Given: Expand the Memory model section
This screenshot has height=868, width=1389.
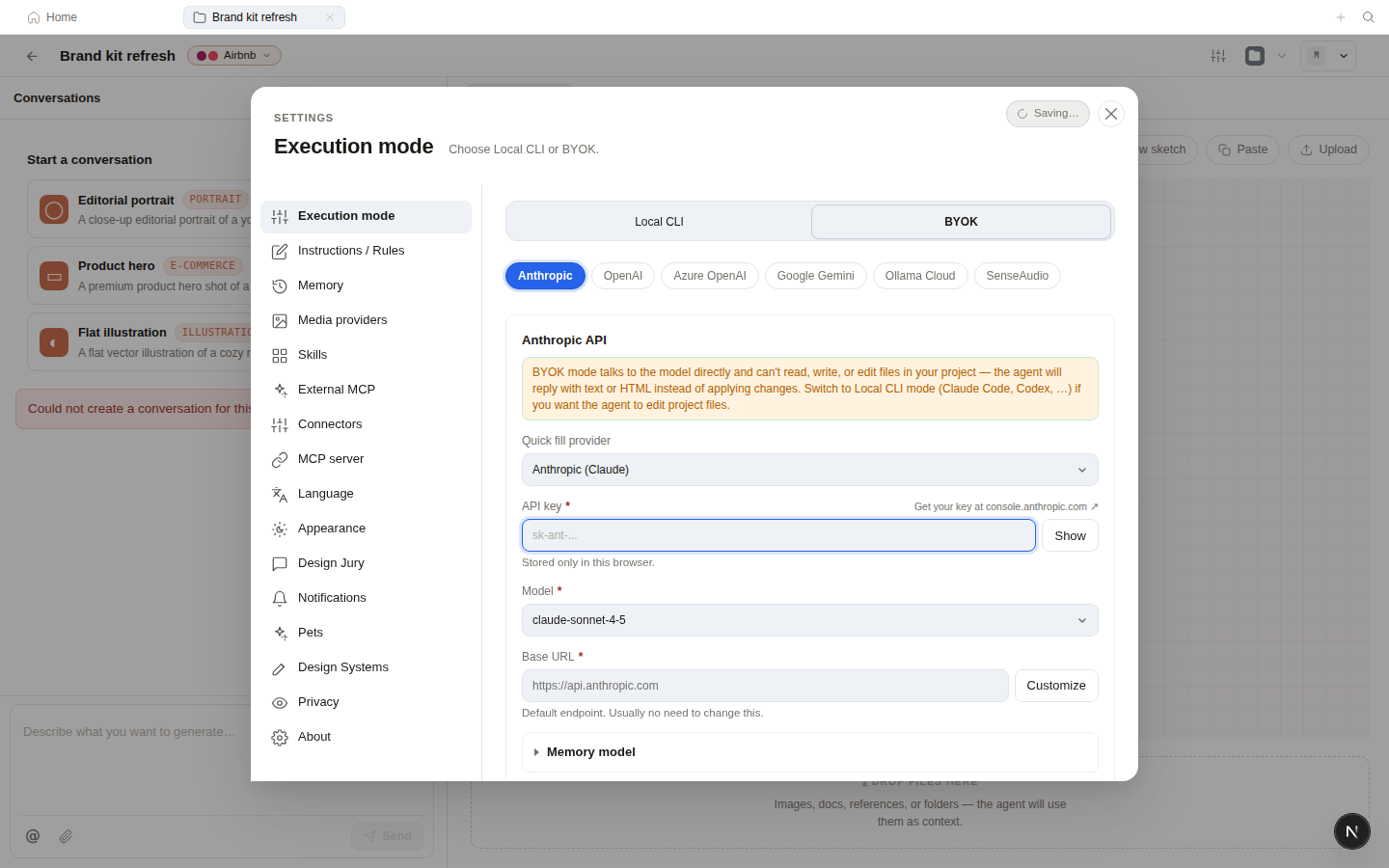Looking at the screenshot, I should point(810,752).
